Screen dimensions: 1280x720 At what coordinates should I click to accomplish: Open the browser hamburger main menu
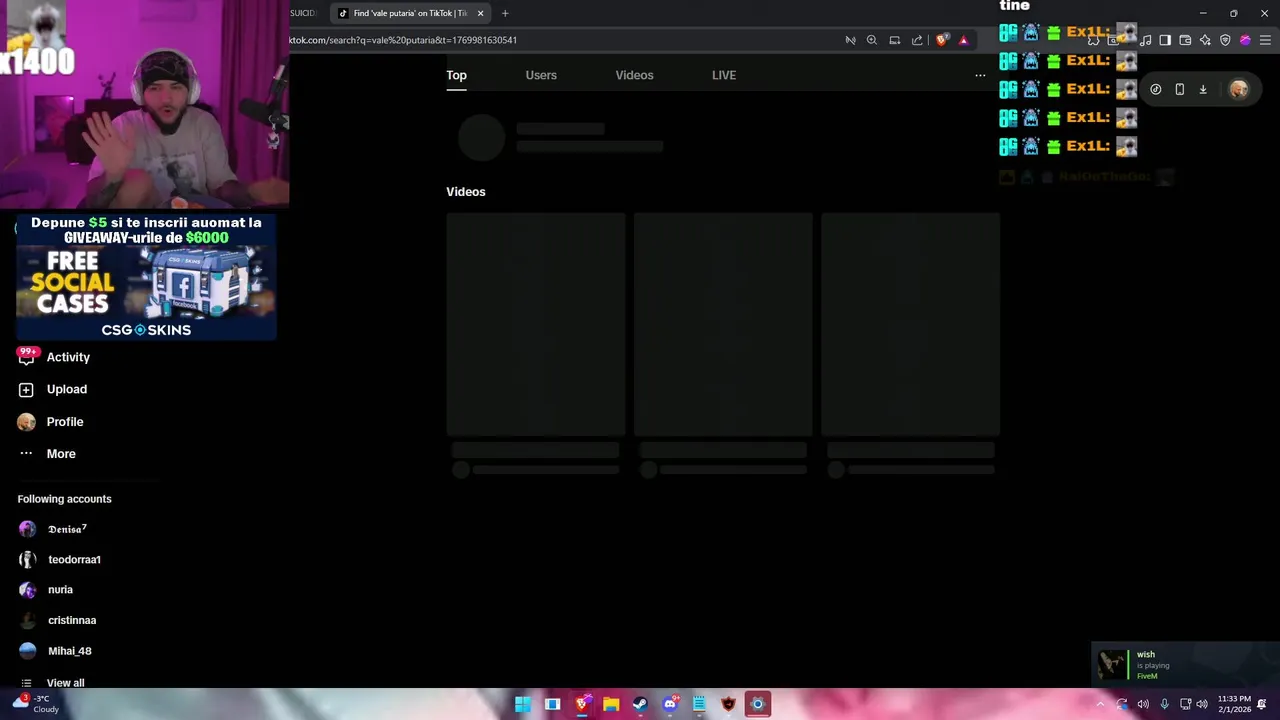click(1265, 40)
